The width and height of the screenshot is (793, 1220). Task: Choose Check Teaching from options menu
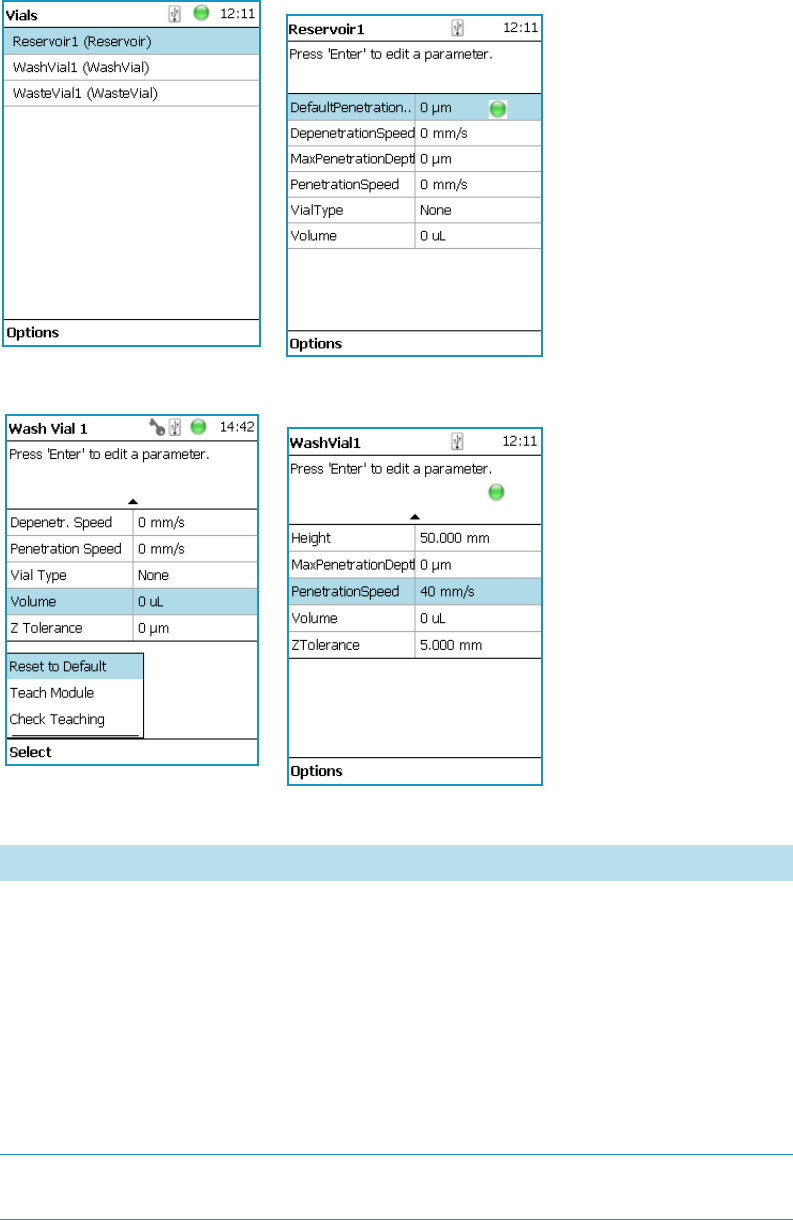(x=75, y=719)
